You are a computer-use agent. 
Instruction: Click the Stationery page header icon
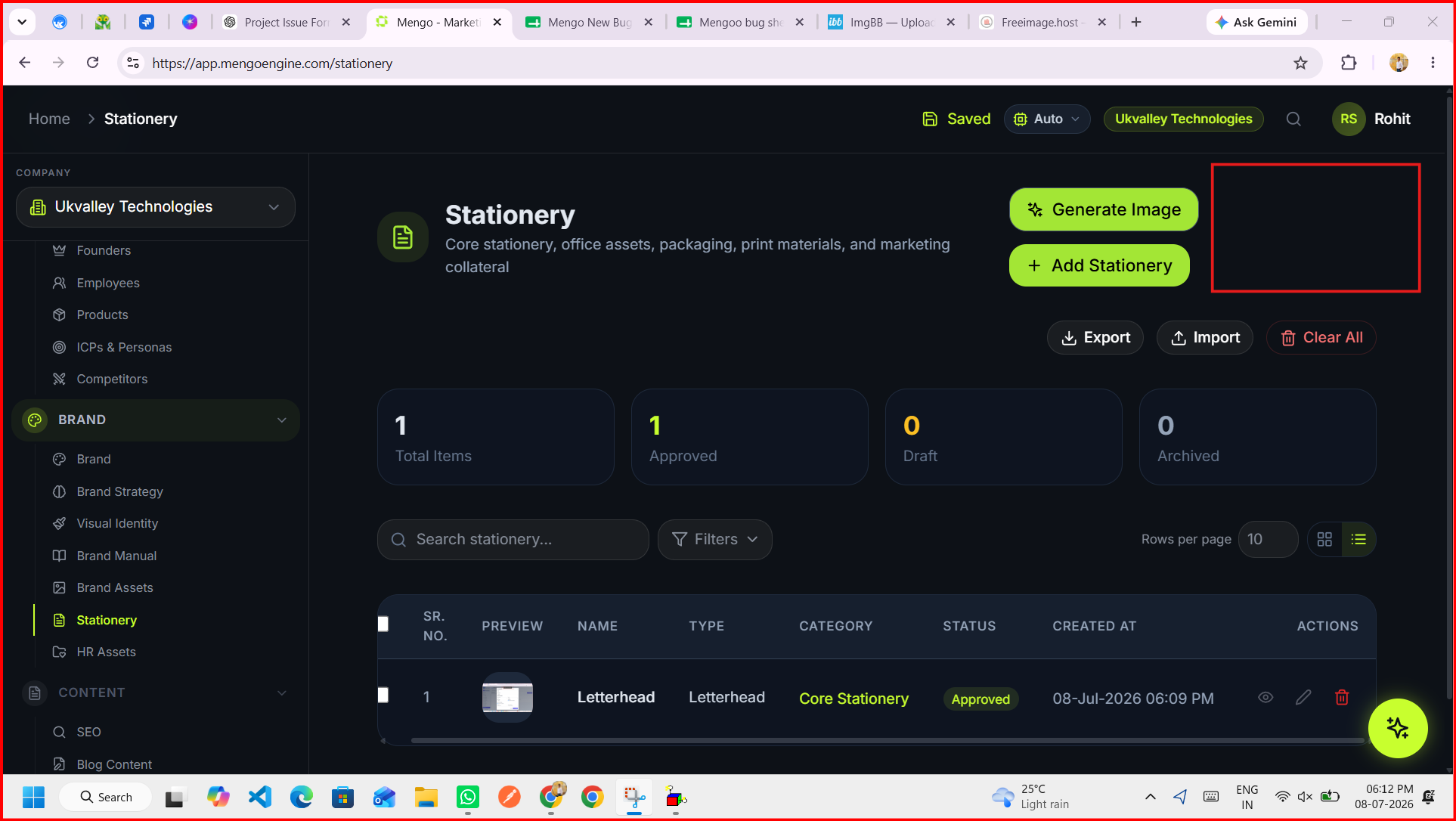pyautogui.click(x=403, y=237)
